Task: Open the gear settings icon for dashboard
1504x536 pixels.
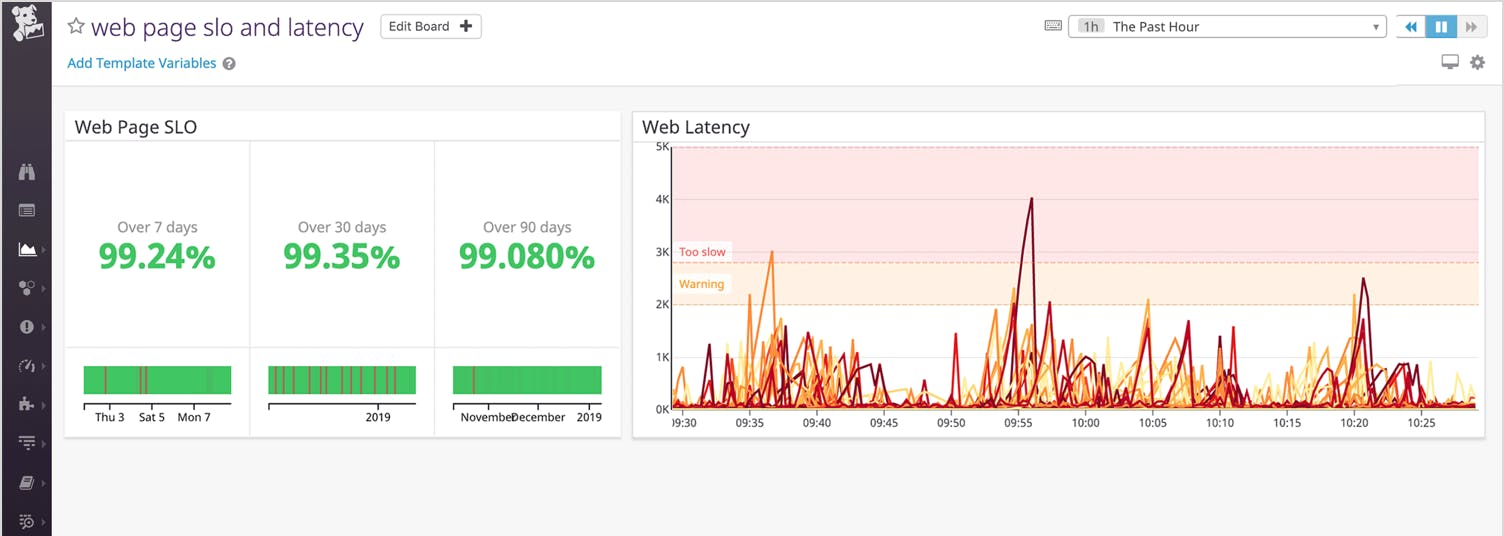Action: click(1477, 63)
